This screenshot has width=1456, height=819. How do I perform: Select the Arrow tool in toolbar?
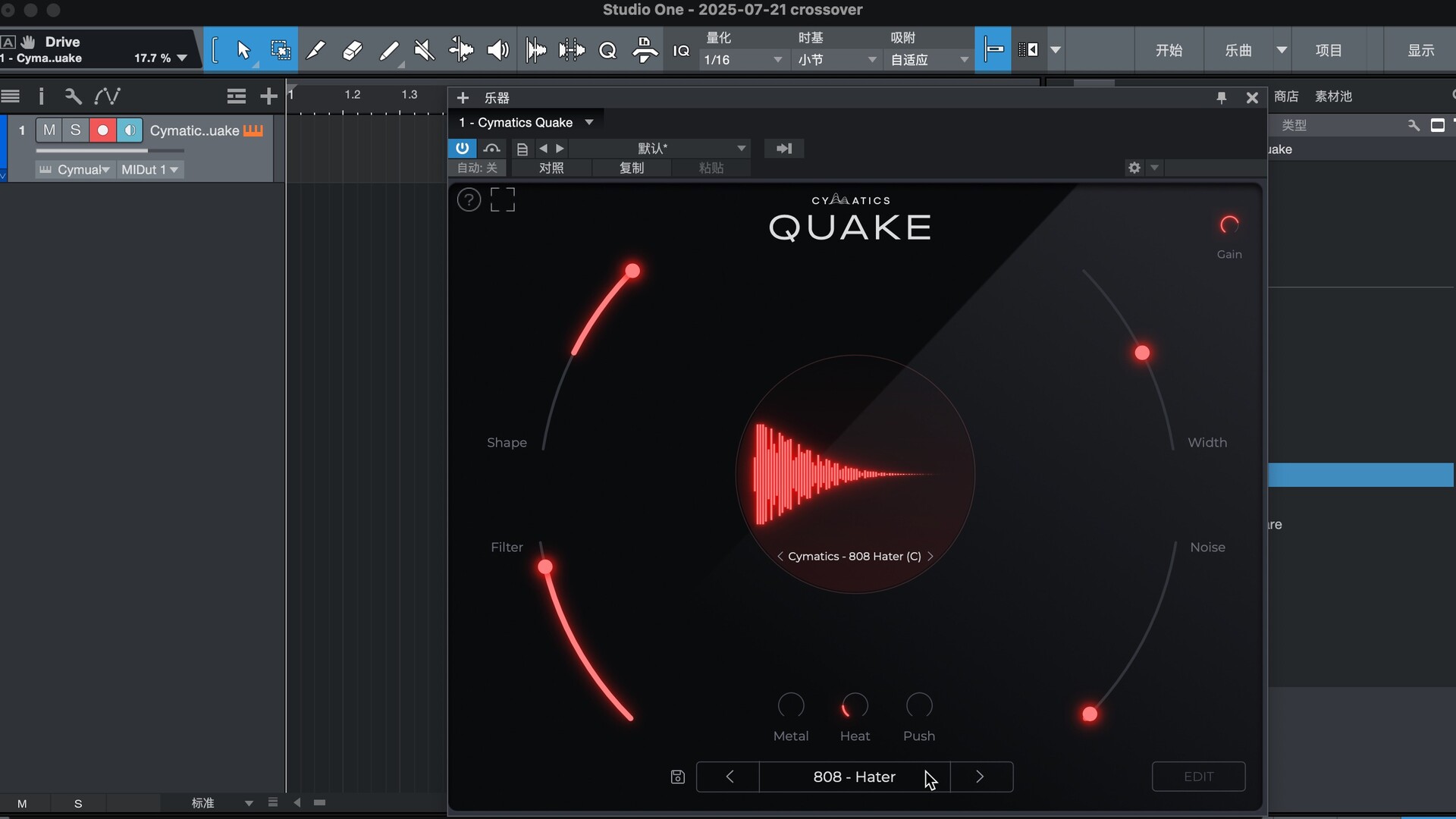(243, 50)
